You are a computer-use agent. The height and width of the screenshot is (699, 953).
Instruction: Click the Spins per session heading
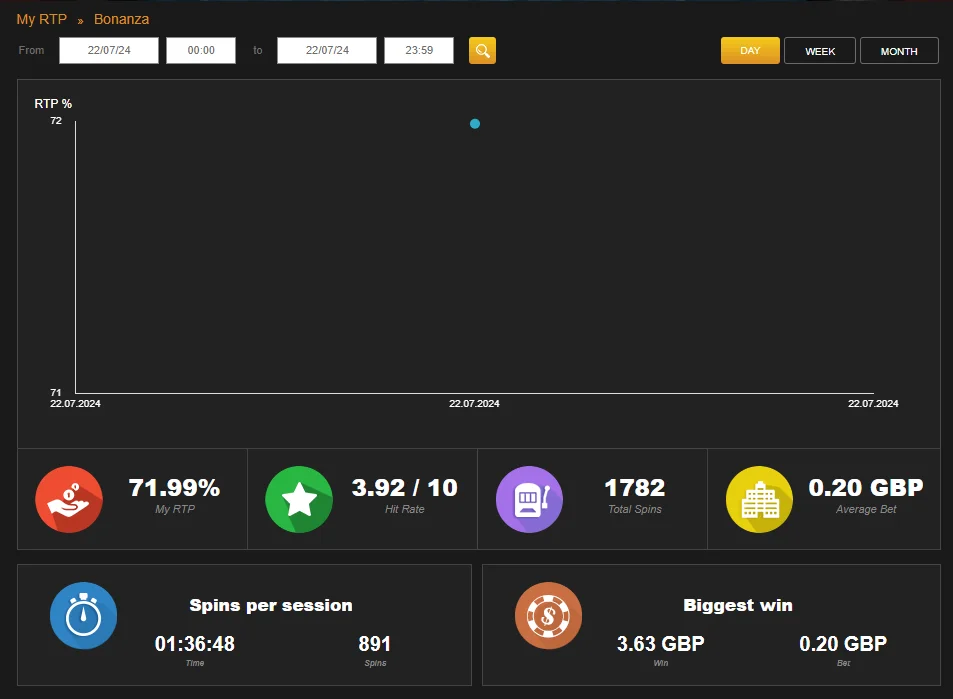[271, 605]
